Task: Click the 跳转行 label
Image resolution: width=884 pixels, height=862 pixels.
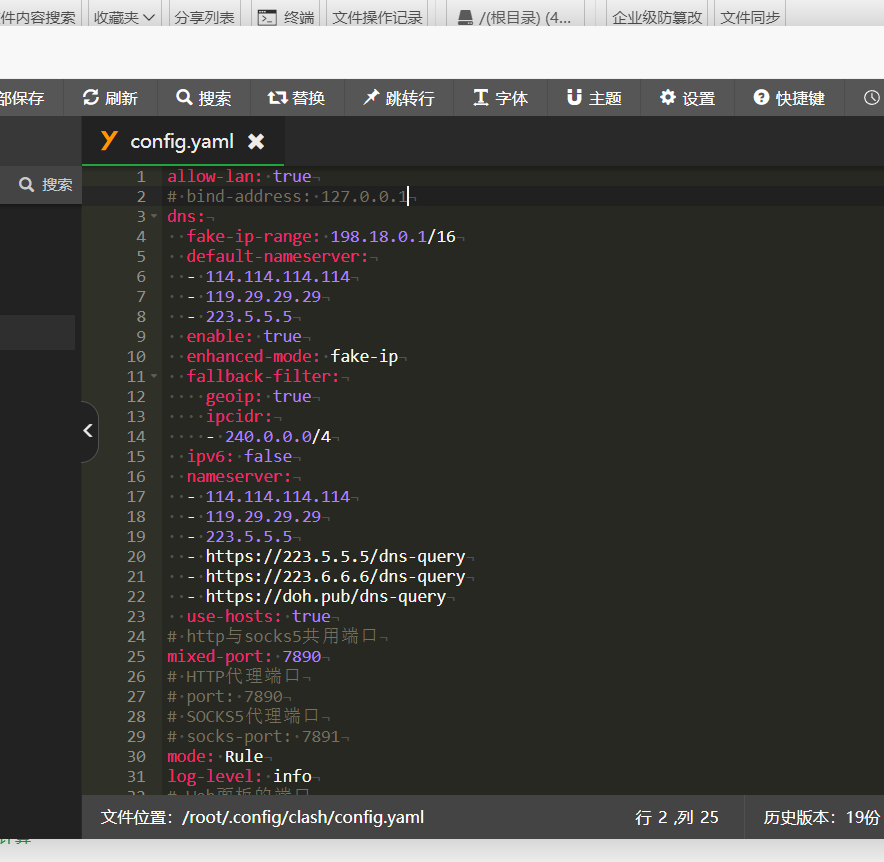Action: point(410,98)
